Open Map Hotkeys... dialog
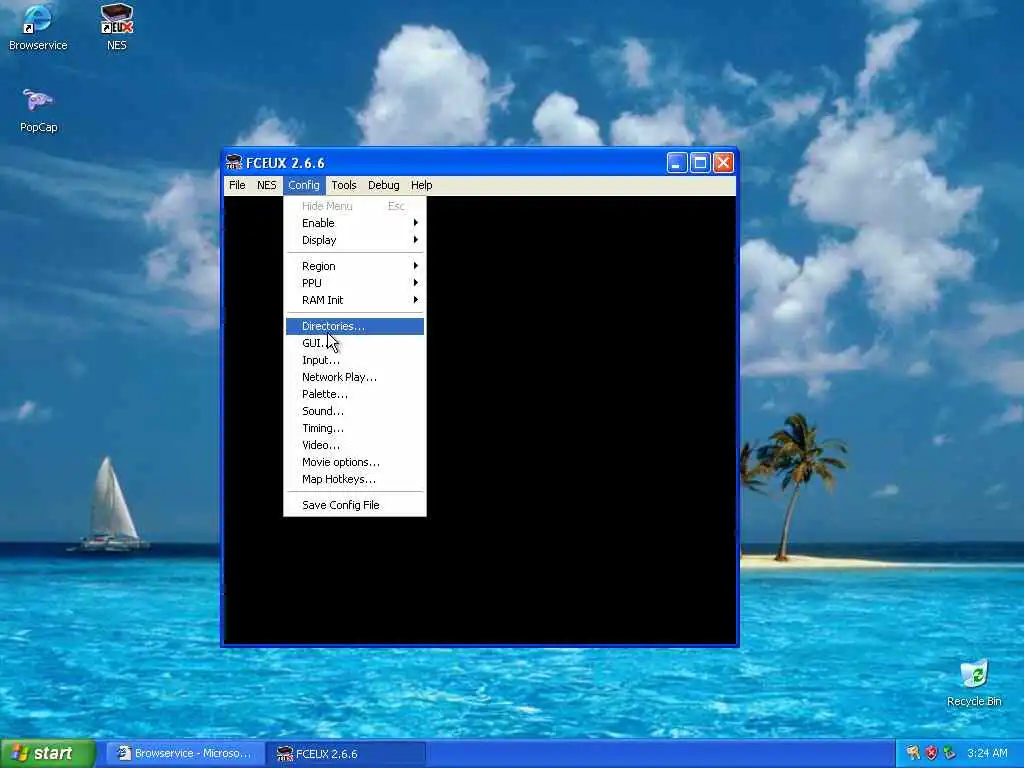This screenshot has width=1024, height=768. point(355,479)
